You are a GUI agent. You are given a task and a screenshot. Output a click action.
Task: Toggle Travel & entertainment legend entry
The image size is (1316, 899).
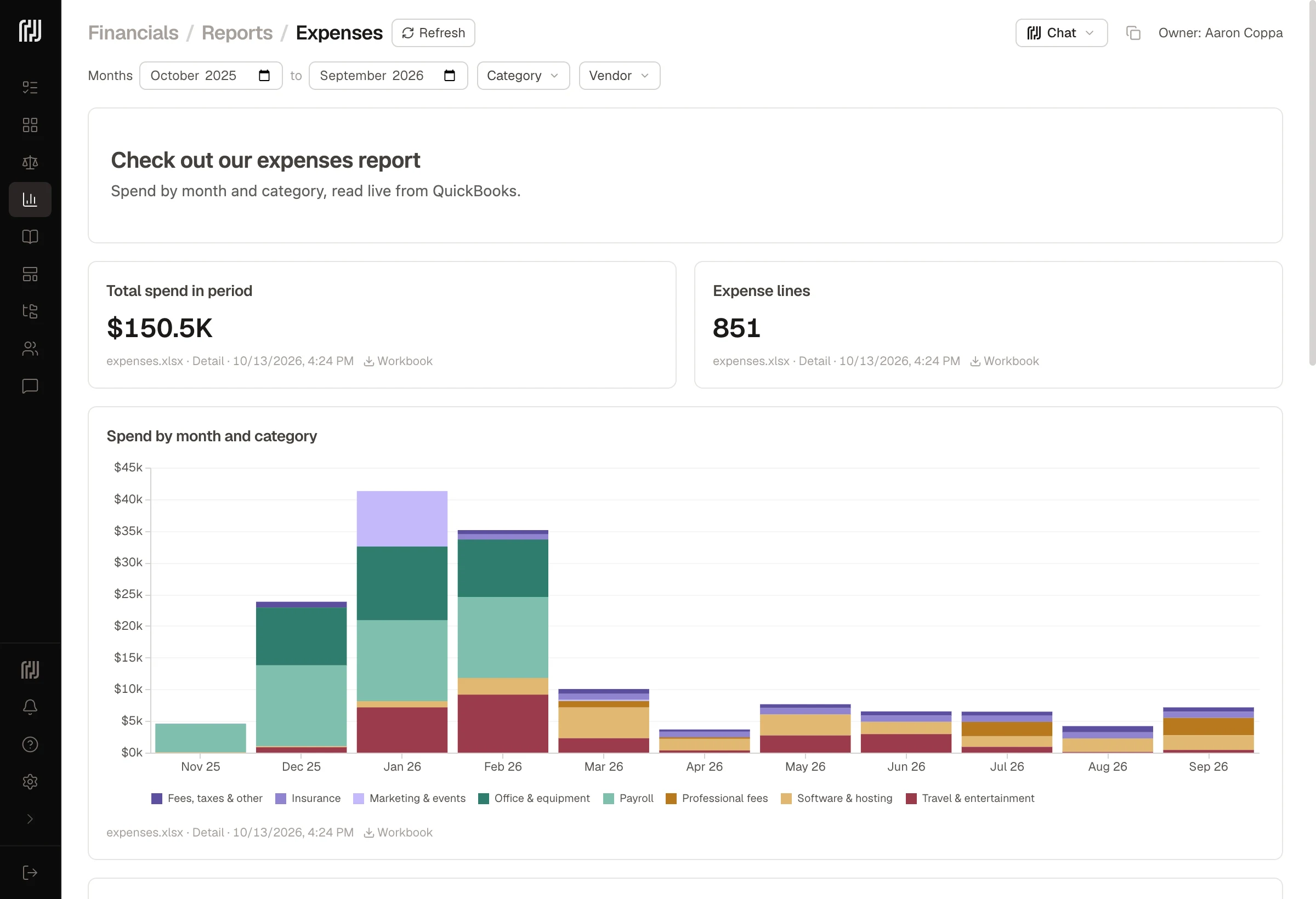pos(970,798)
